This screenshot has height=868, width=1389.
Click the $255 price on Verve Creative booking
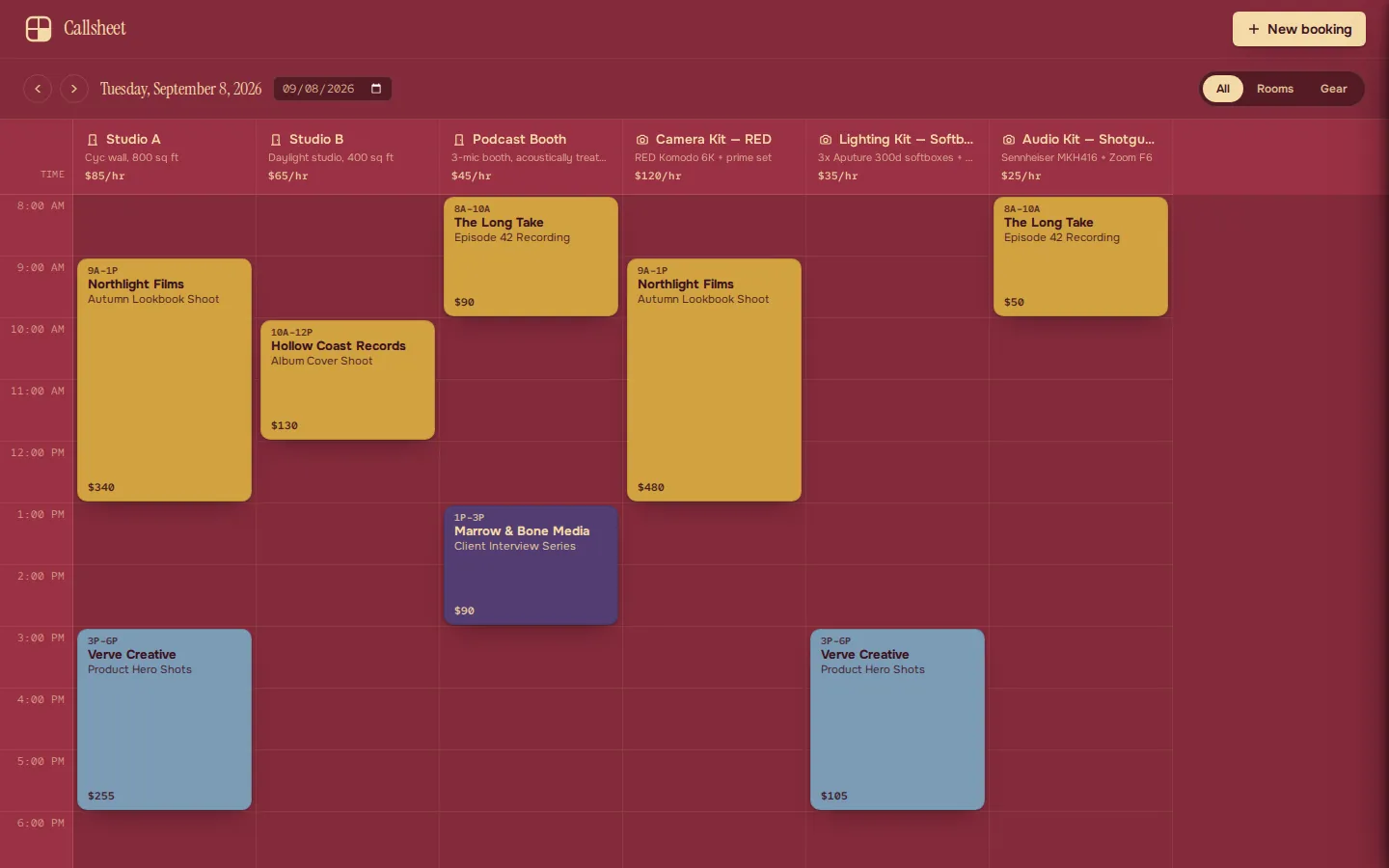coord(101,797)
